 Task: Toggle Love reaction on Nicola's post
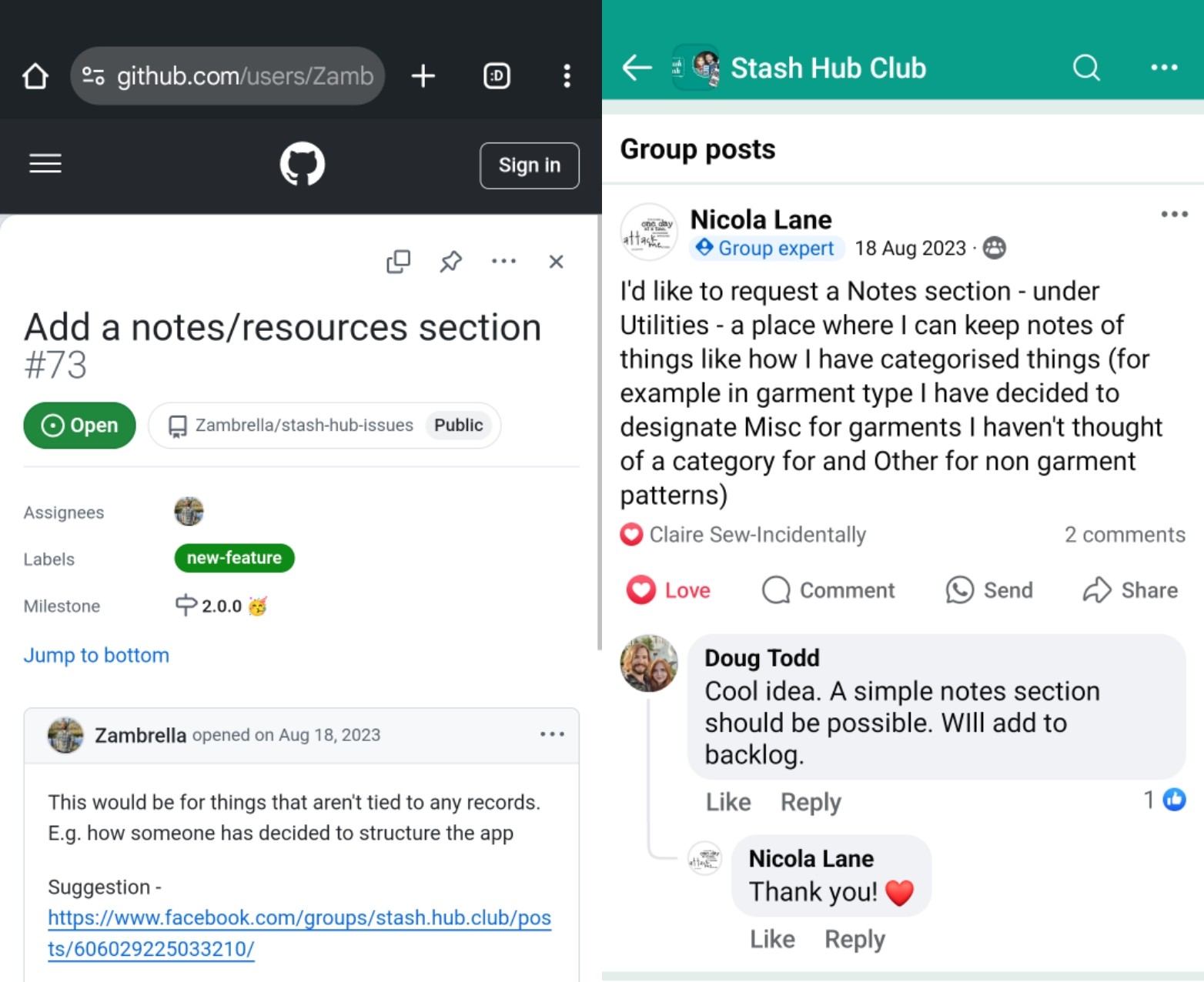pyautogui.click(x=668, y=590)
